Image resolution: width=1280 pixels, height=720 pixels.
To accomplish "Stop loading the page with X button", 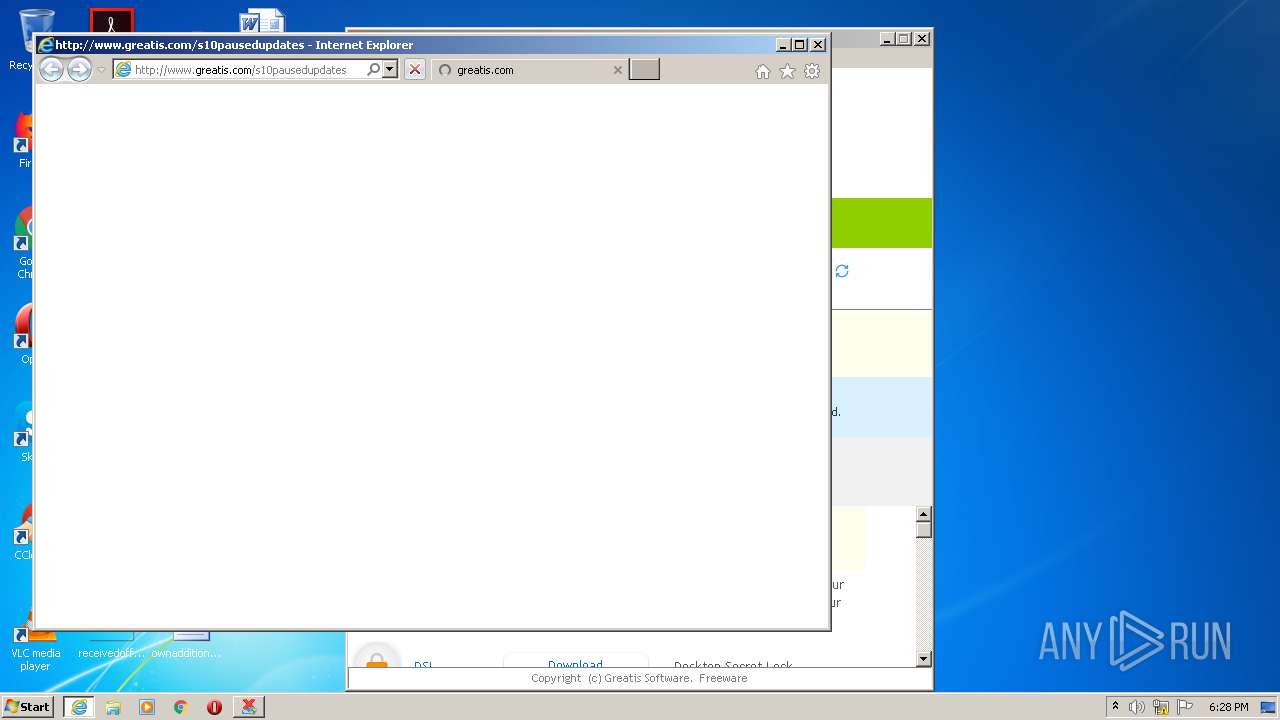I will pyautogui.click(x=415, y=69).
